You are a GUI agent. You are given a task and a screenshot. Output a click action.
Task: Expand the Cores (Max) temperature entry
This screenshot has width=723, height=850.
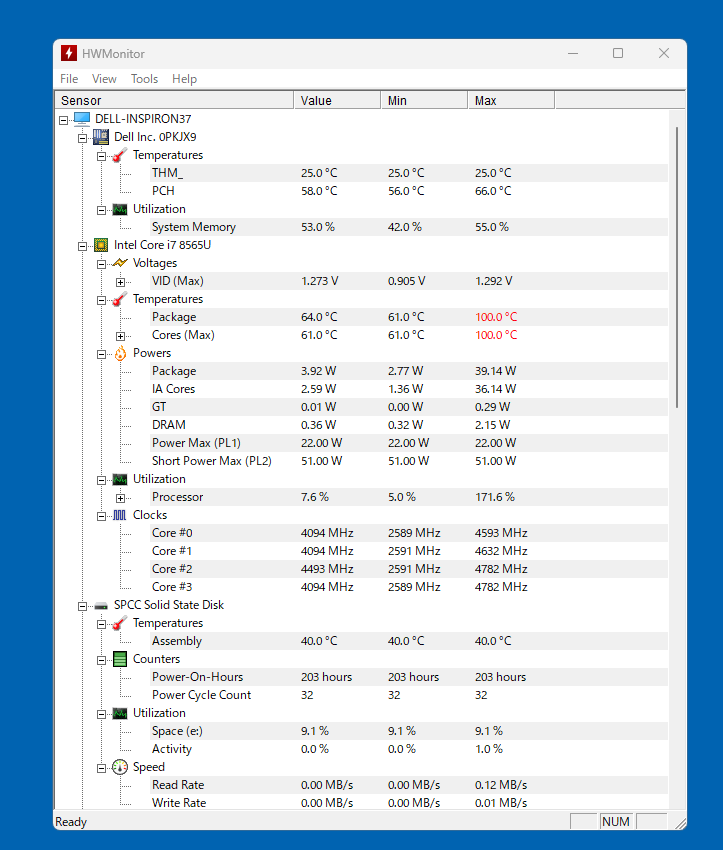120,336
